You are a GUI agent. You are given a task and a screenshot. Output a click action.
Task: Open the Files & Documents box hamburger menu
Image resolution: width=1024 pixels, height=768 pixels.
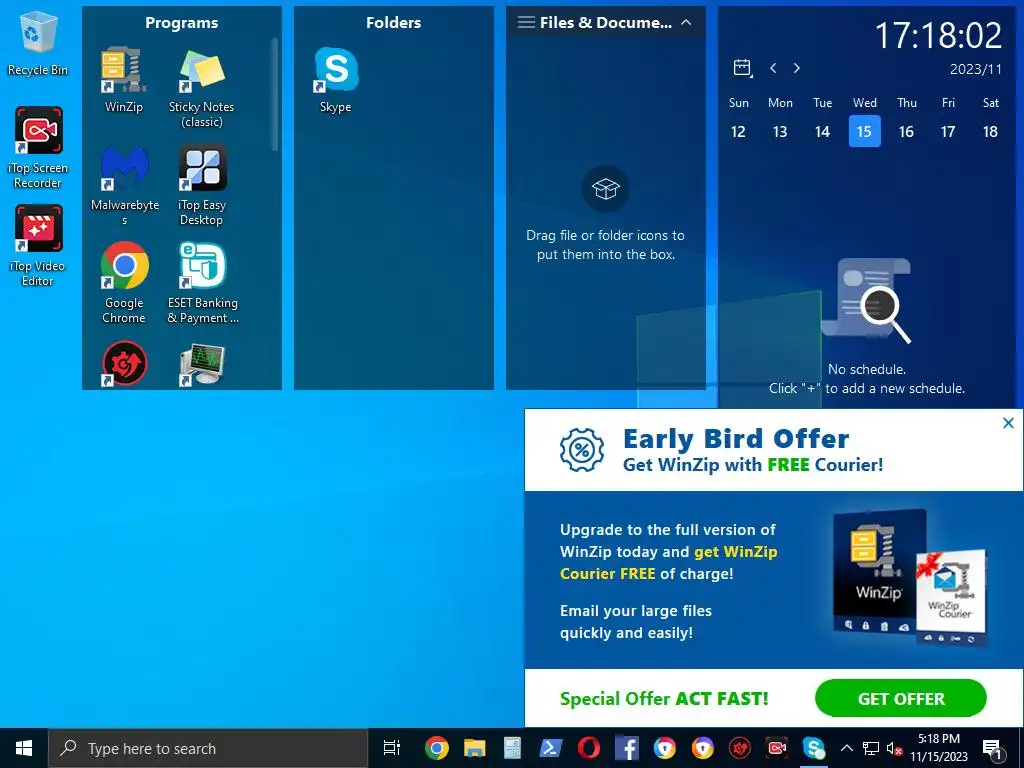click(526, 22)
